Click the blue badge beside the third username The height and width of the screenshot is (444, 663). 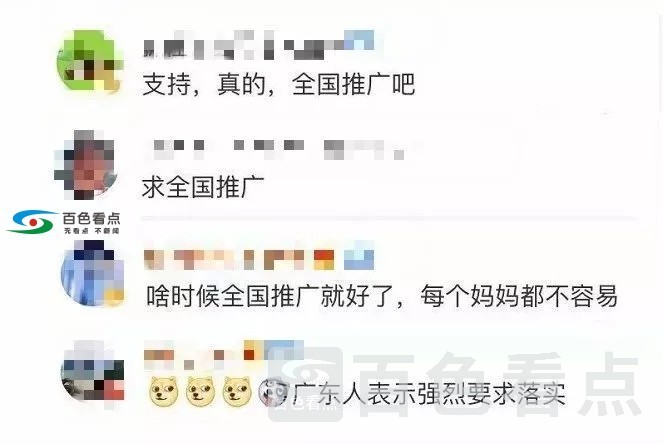pos(359,257)
